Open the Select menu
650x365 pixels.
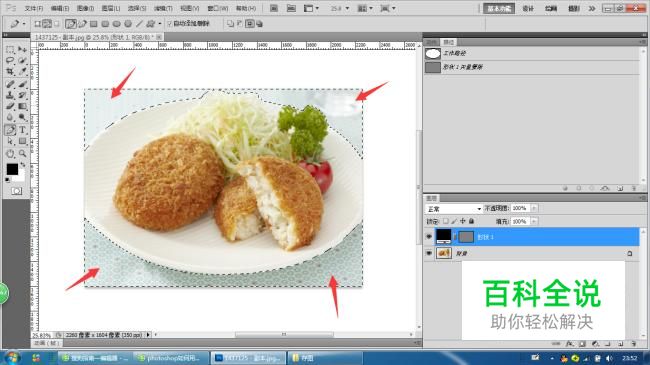[x=137, y=8]
